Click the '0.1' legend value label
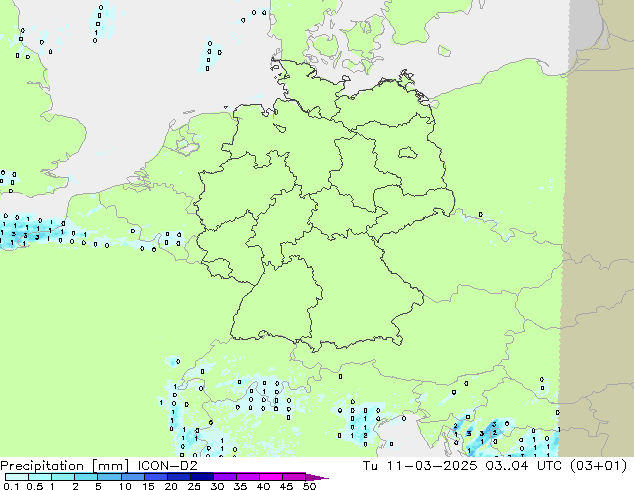Viewport: 634px width, 490px height. (x=11, y=486)
